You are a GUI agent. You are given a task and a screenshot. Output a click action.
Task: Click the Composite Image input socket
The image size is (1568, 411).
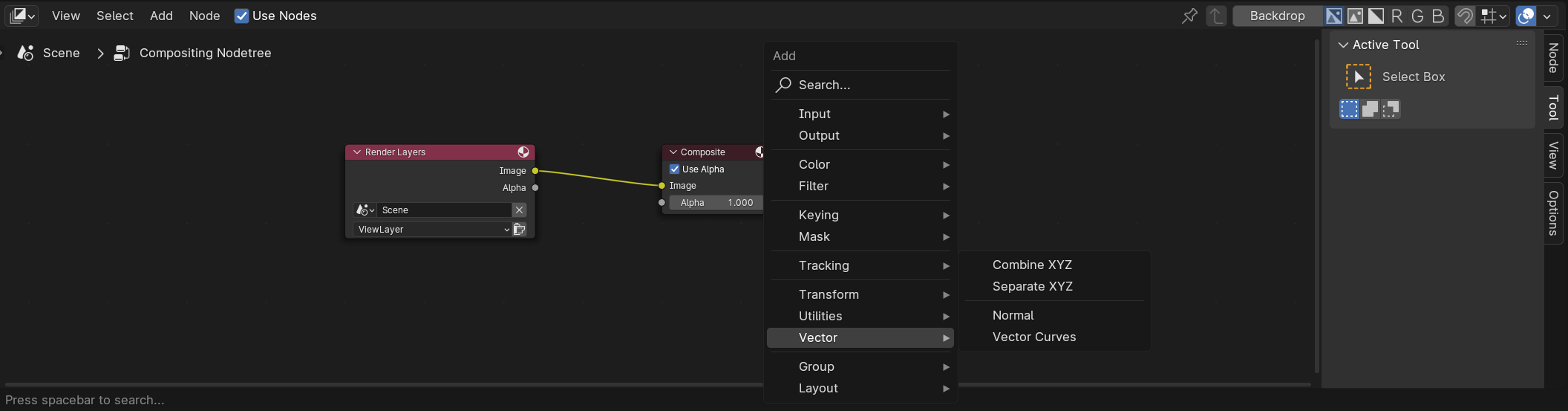[x=662, y=186]
